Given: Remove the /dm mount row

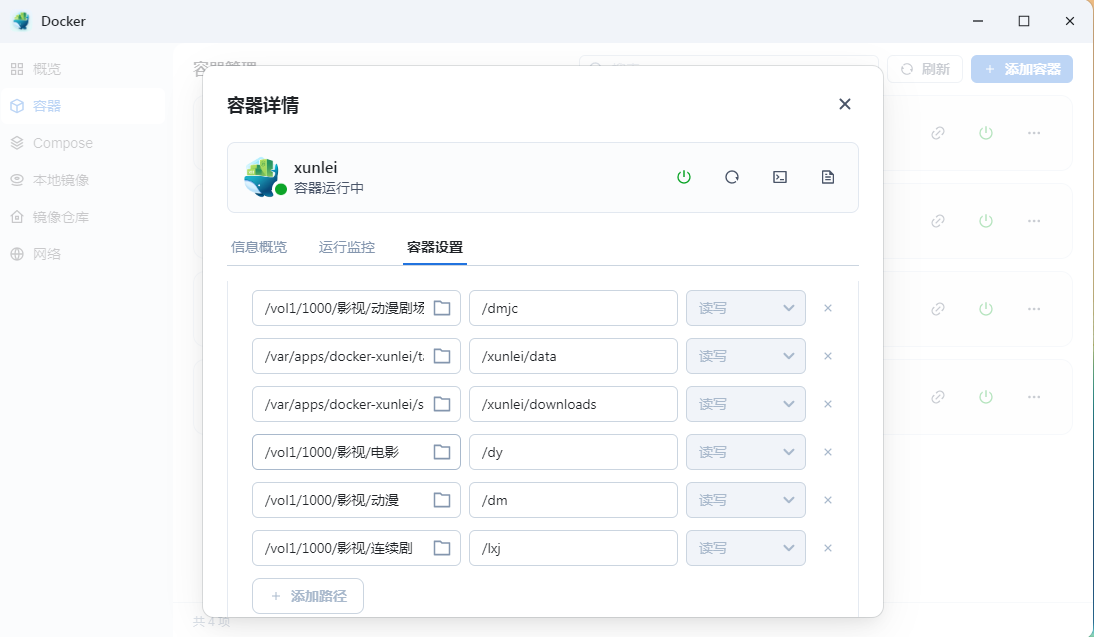Looking at the screenshot, I should pos(828,500).
